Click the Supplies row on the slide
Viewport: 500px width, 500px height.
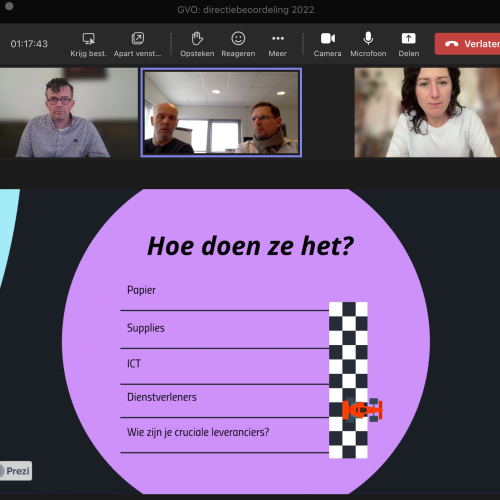[224, 330]
